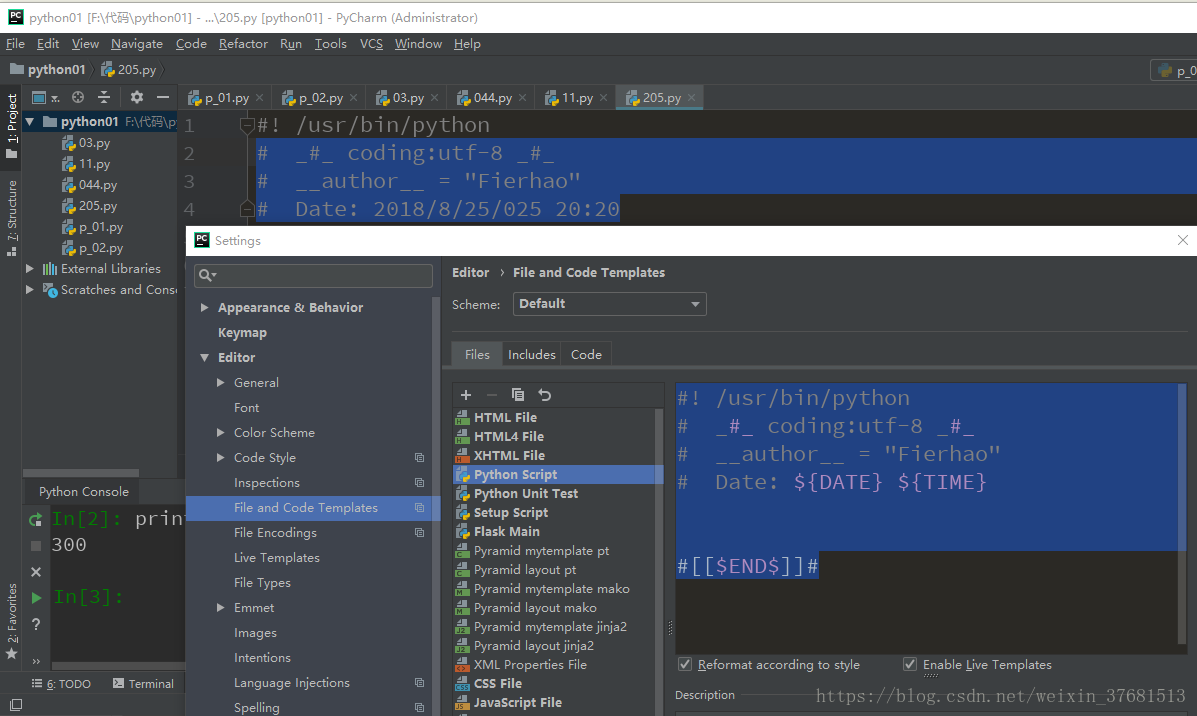Viewport: 1197px width, 716px height.
Task: Open the Refactor menu
Action: 243,44
